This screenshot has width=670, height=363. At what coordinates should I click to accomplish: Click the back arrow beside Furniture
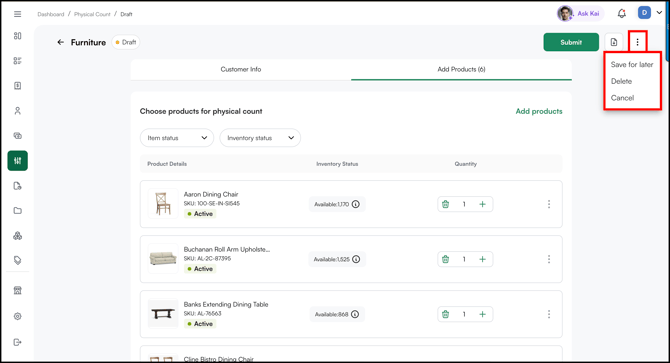point(61,42)
